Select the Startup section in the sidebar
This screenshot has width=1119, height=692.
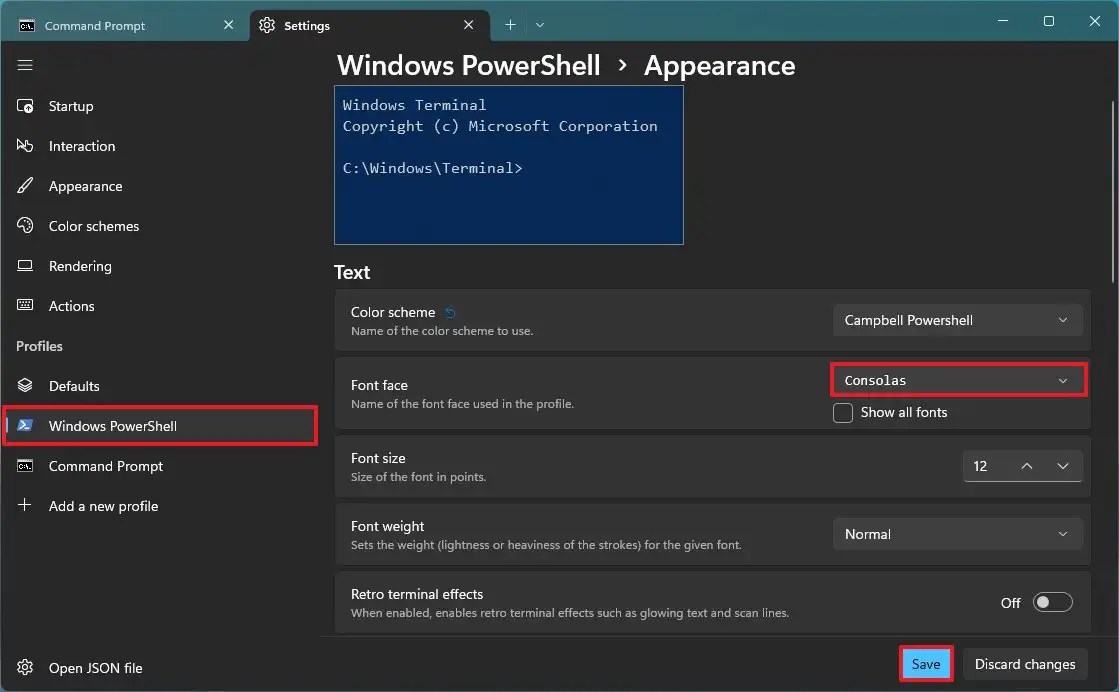click(70, 106)
